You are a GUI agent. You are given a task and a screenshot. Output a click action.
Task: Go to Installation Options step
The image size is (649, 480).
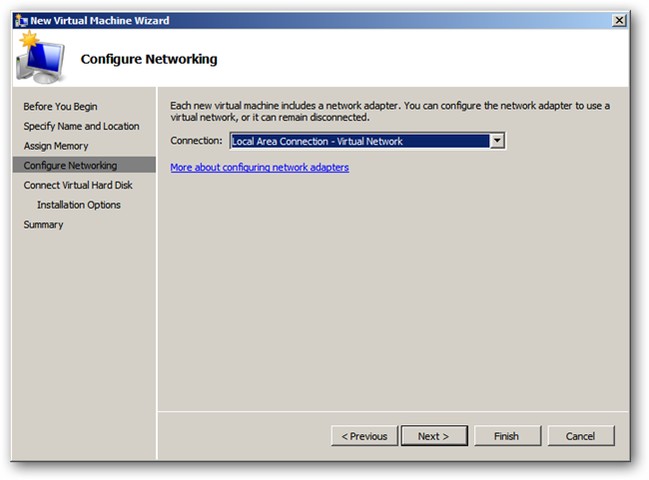click(79, 205)
